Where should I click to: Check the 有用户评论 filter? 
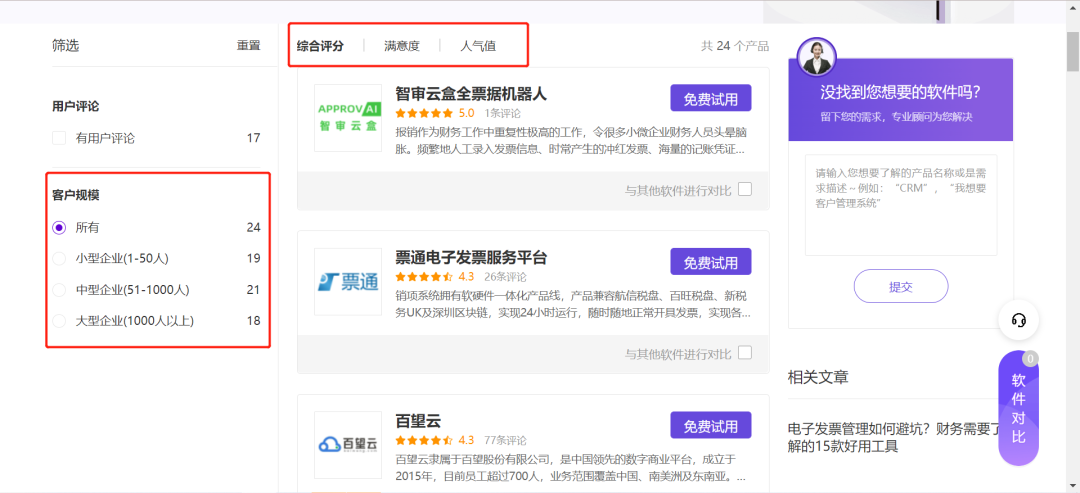coord(59,138)
